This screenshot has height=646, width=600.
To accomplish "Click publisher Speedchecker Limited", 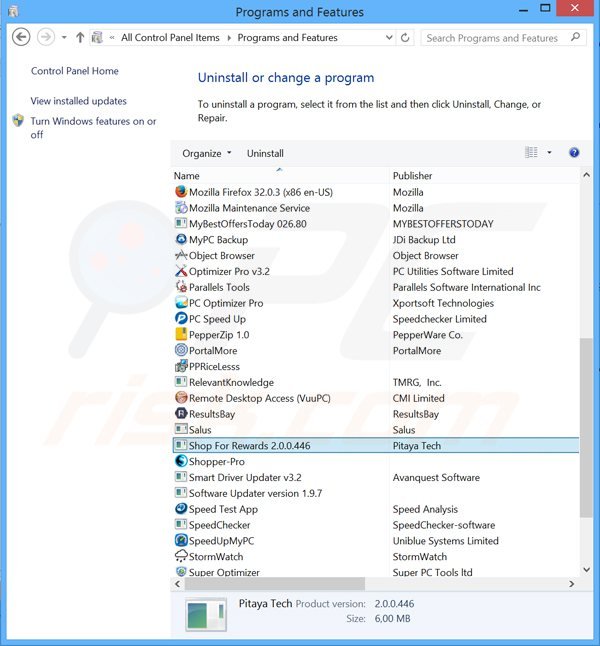I will (x=439, y=319).
